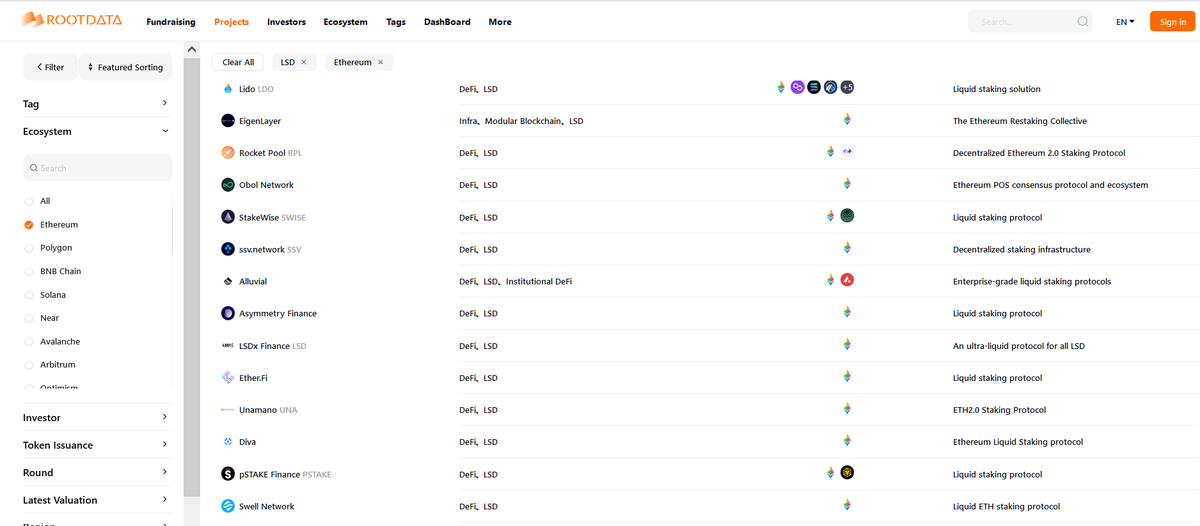This screenshot has height=526, width=1200.
Task: Select the Near ecosystem option
Action: [29, 318]
